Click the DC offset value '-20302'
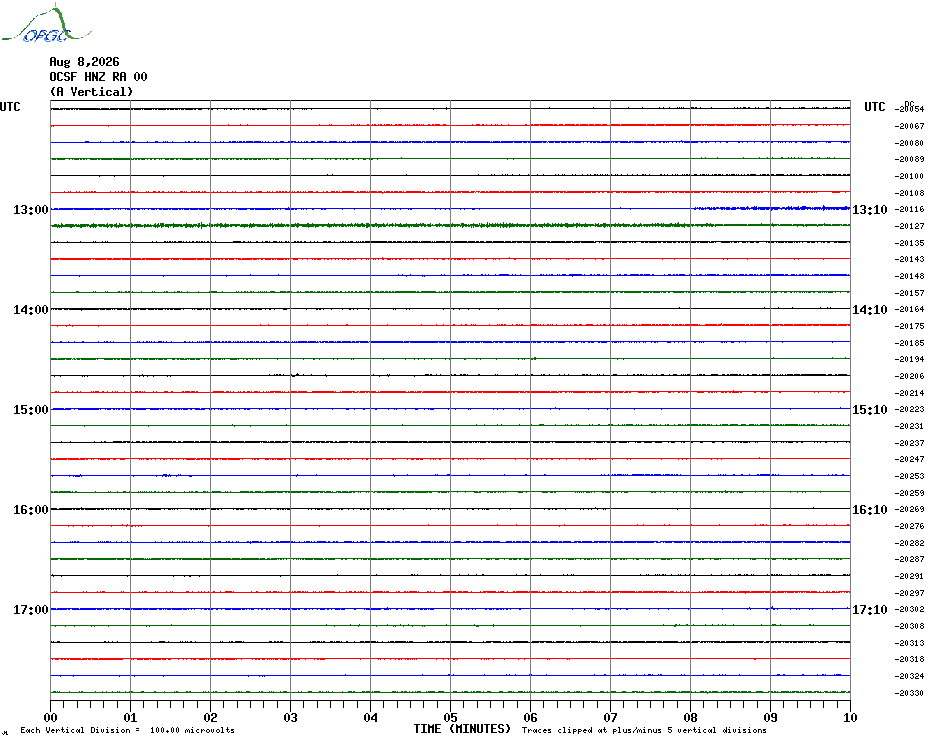 (x=909, y=609)
